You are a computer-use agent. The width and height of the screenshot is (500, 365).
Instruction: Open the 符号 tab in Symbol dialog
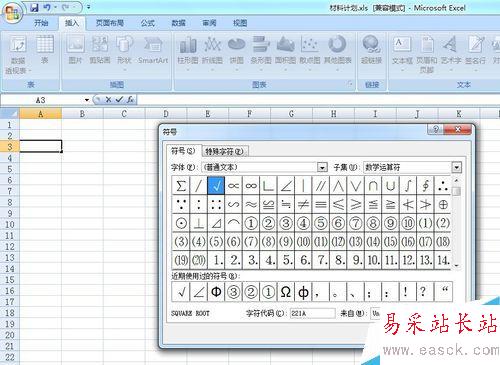click(183, 151)
